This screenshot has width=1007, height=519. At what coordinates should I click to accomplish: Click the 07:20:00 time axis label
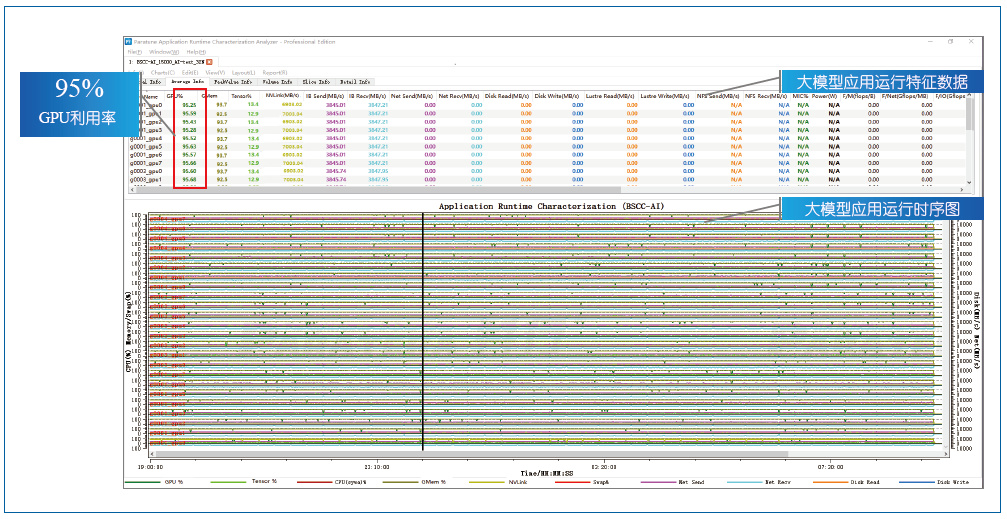[x=830, y=466]
